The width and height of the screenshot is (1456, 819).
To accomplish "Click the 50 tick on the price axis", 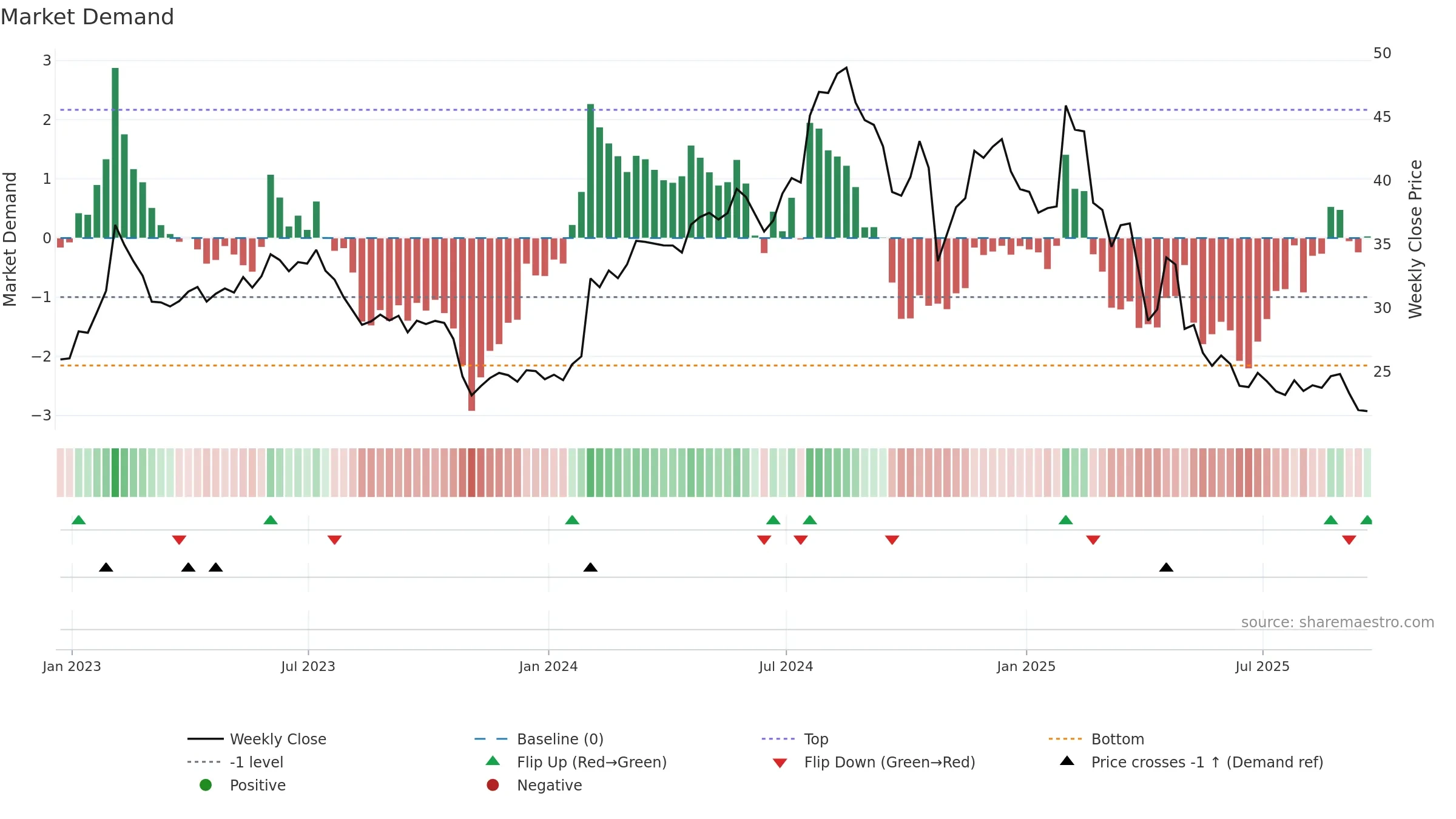I will click(x=1382, y=53).
